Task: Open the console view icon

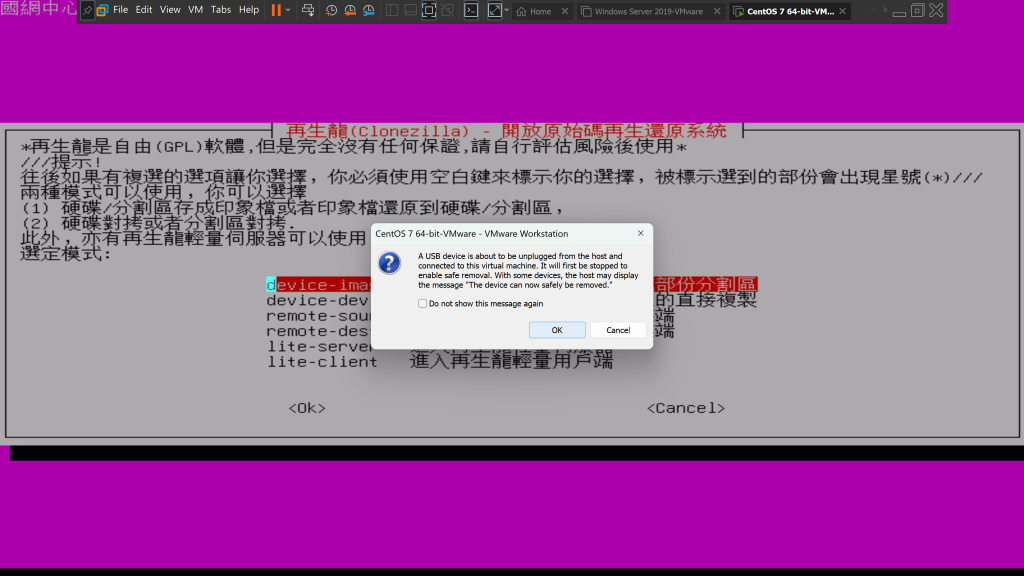Action: coord(471,11)
